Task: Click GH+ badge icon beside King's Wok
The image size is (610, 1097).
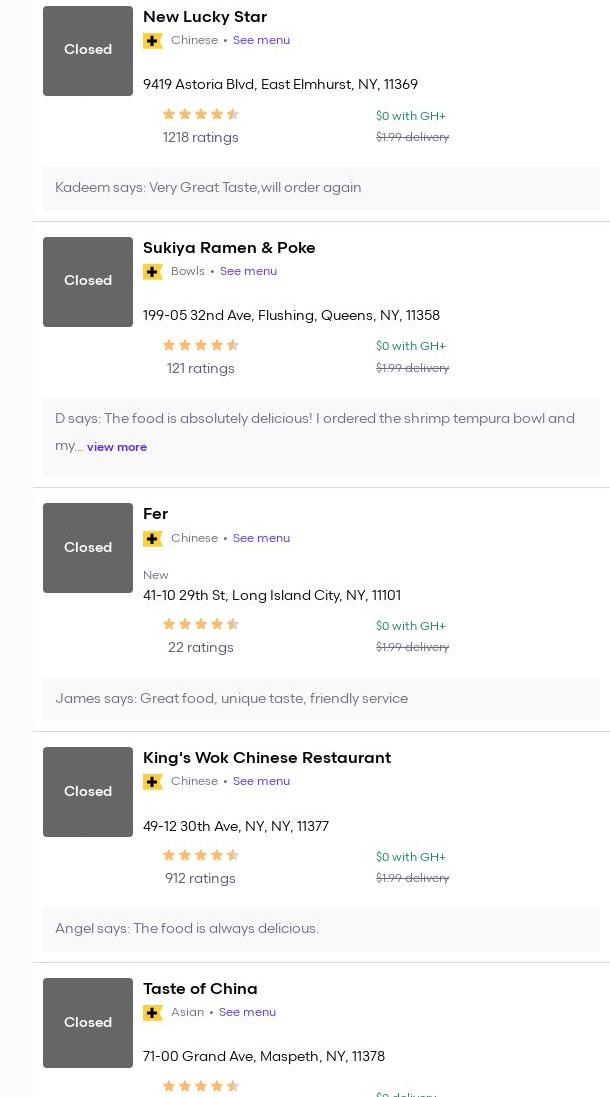Action: click(x=153, y=782)
